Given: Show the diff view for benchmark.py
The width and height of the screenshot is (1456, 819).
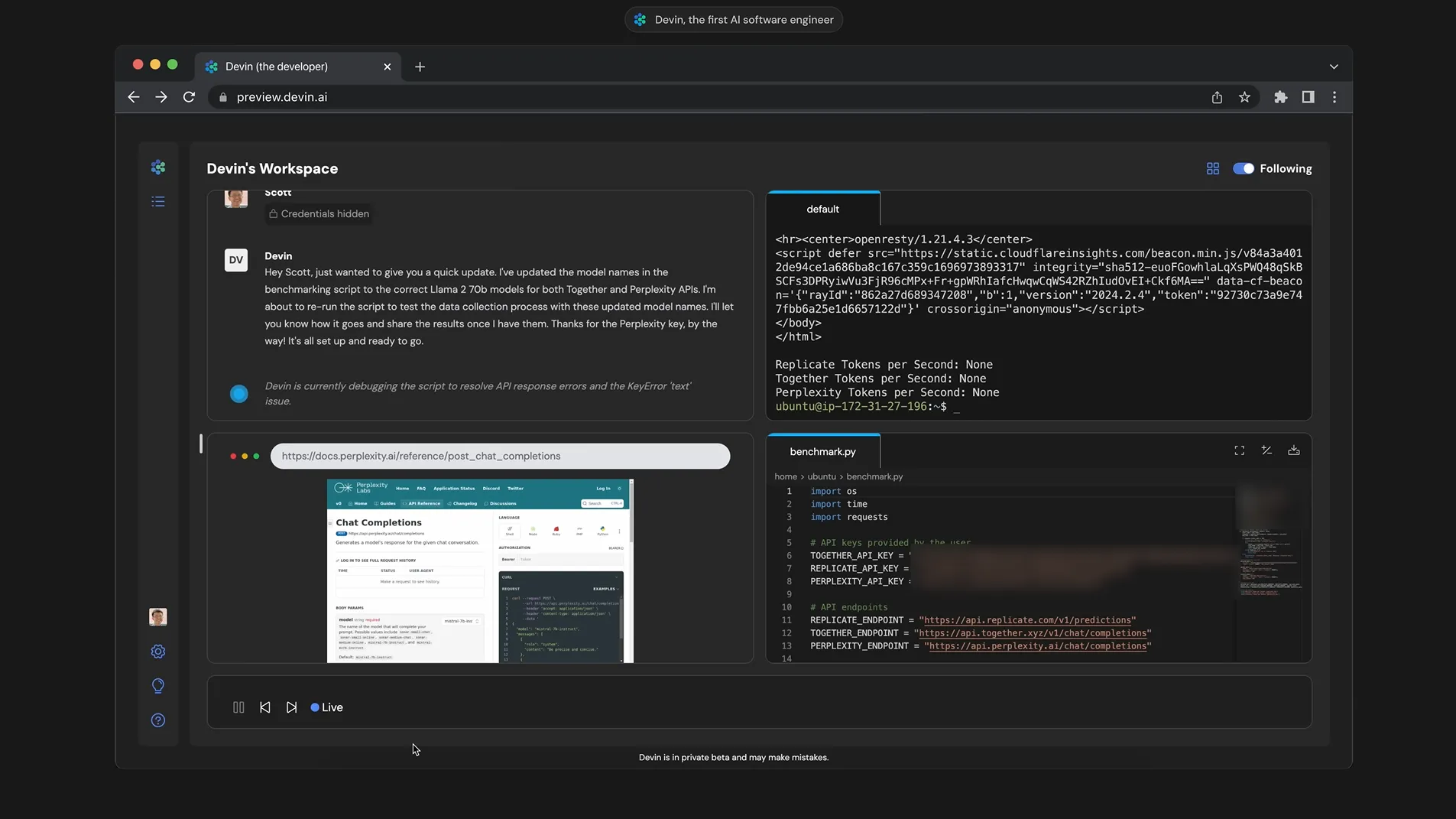Looking at the screenshot, I should point(1266,450).
